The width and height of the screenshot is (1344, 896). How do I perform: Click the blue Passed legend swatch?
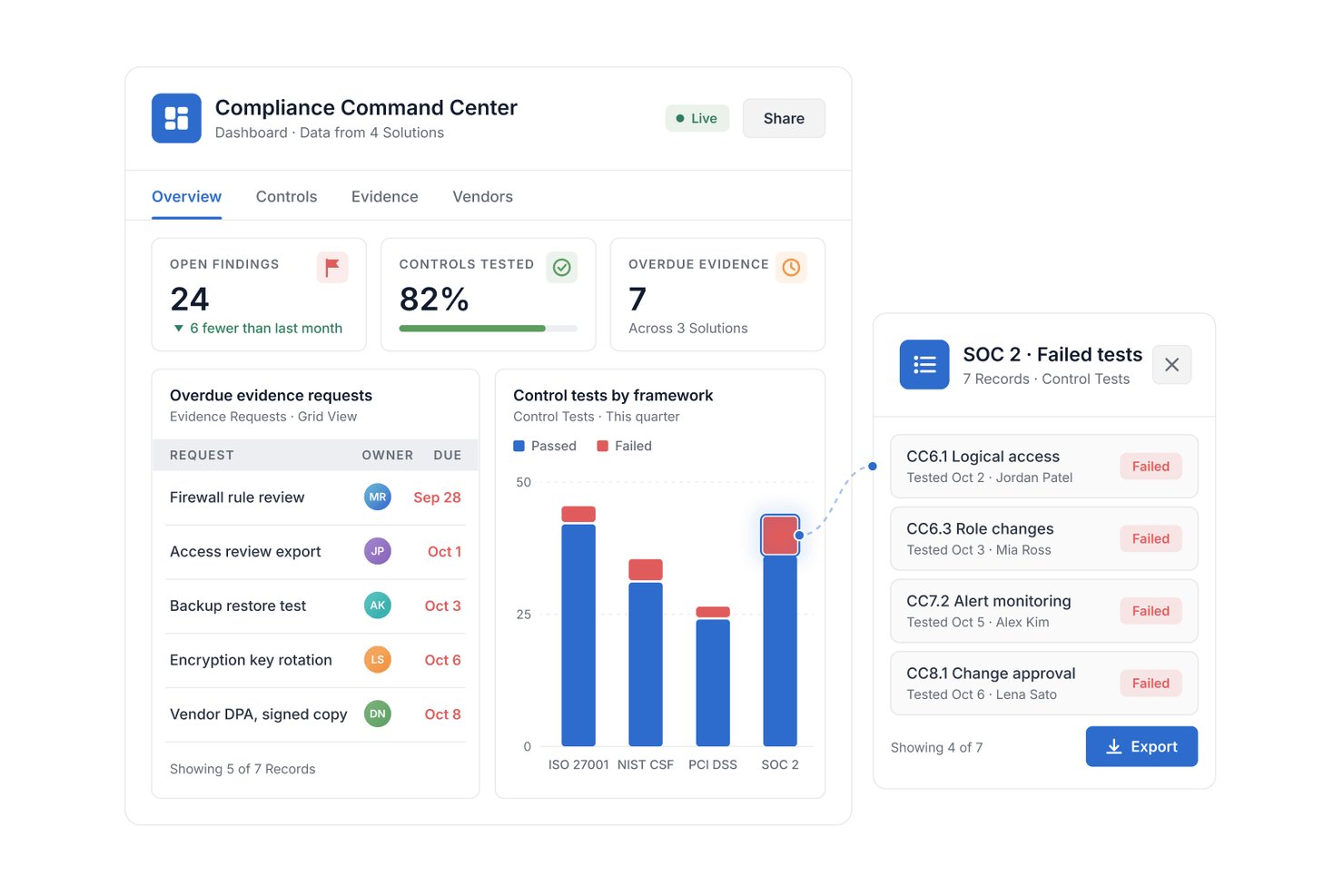pyautogui.click(x=519, y=446)
